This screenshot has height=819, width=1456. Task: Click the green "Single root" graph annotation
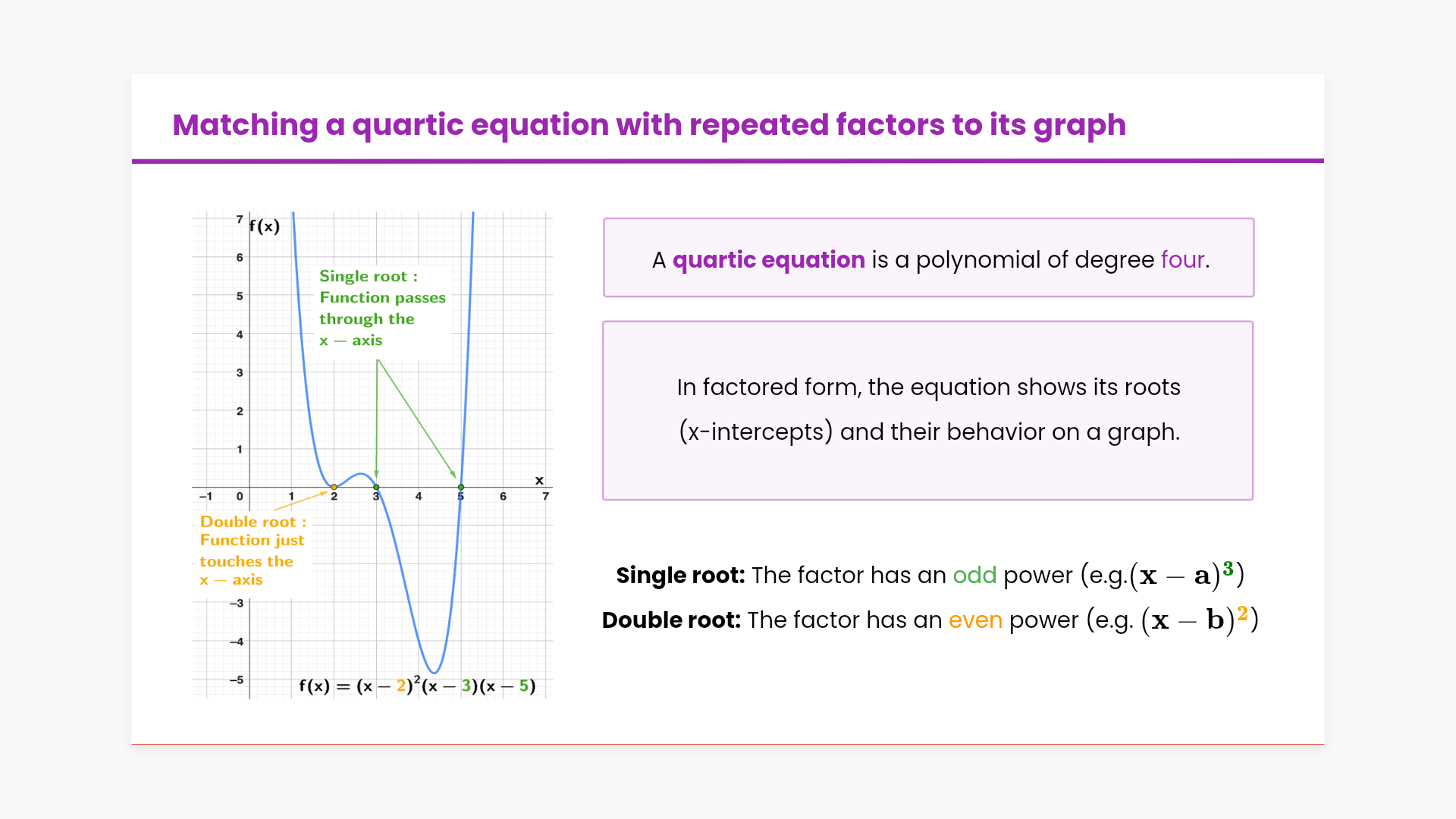click(381, 308)
